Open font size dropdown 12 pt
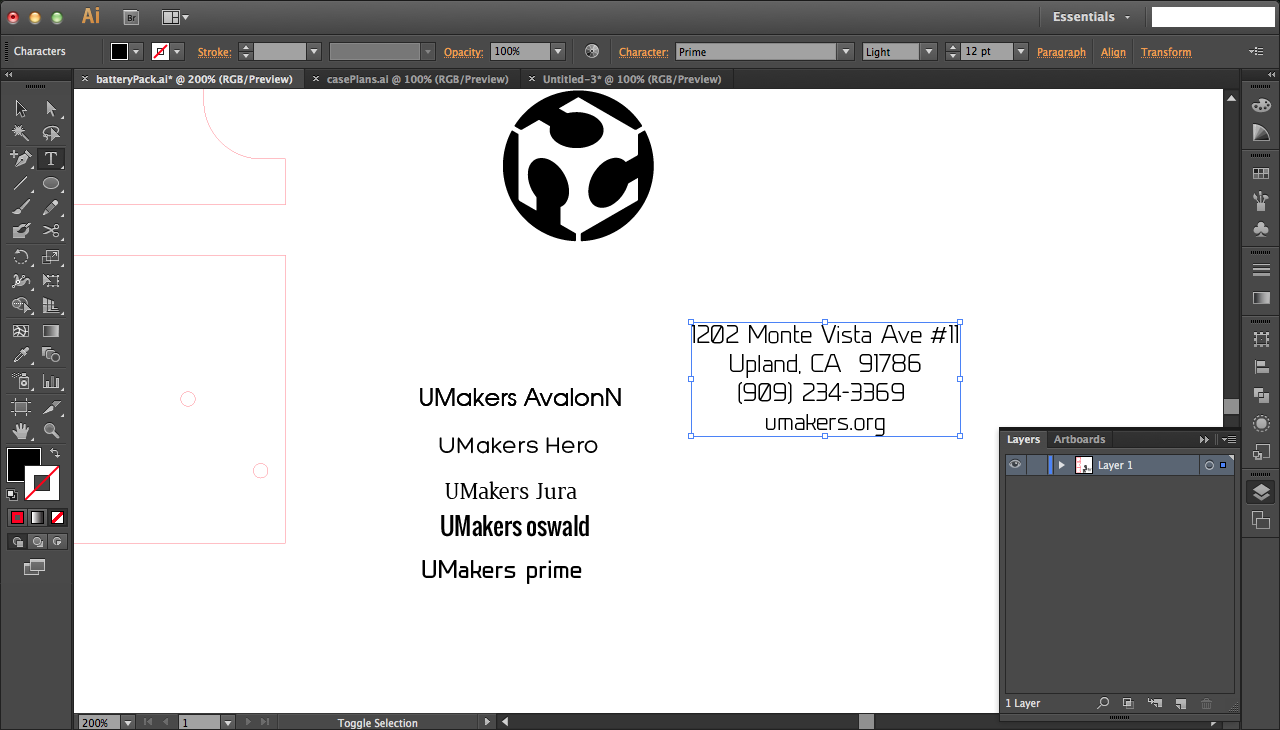The height and width of the screenshot is (730, 1280). (x=1020, y=52)
